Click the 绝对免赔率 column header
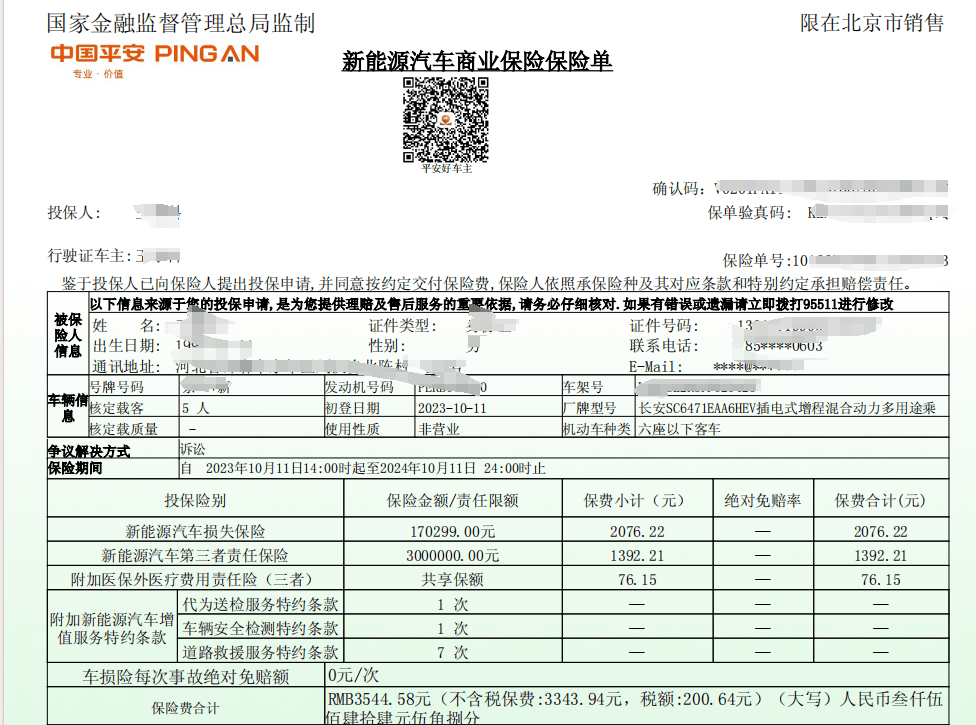The height and width of the screenshot is (725, 976). [763, 501]
